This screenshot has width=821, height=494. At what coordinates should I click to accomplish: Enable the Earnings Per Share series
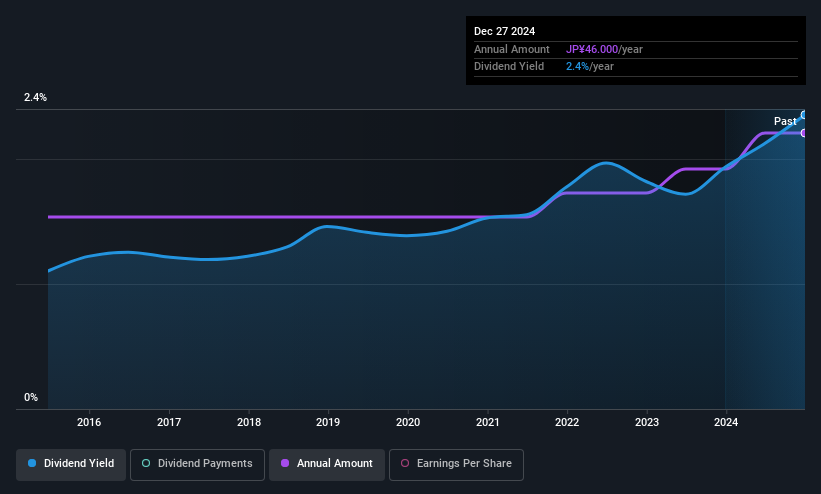[x=456, y=464]
